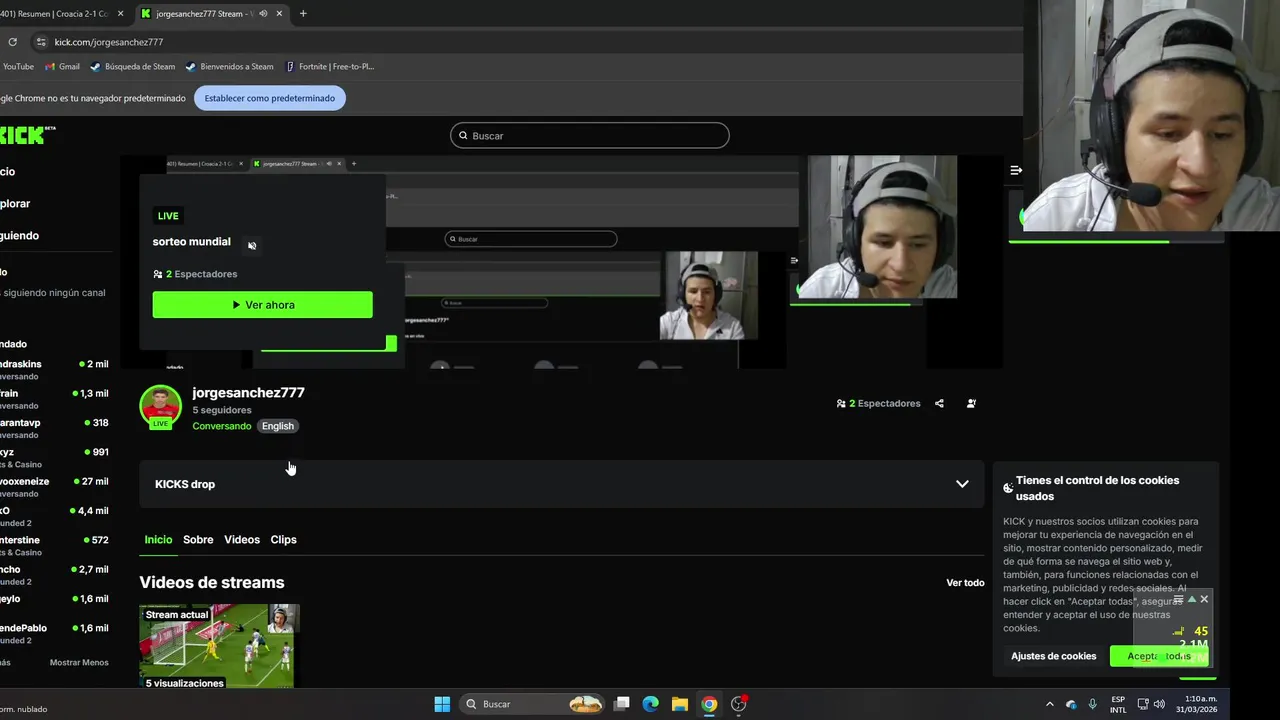Open sidebar channel with 318 viewers
This screenshot has width=1280, height=720.
[54, 428]
